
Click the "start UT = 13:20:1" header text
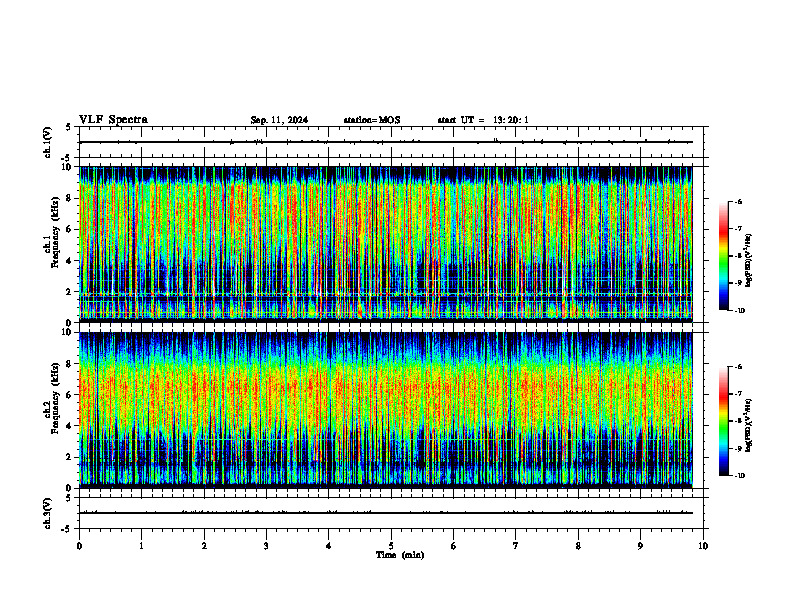483,120
